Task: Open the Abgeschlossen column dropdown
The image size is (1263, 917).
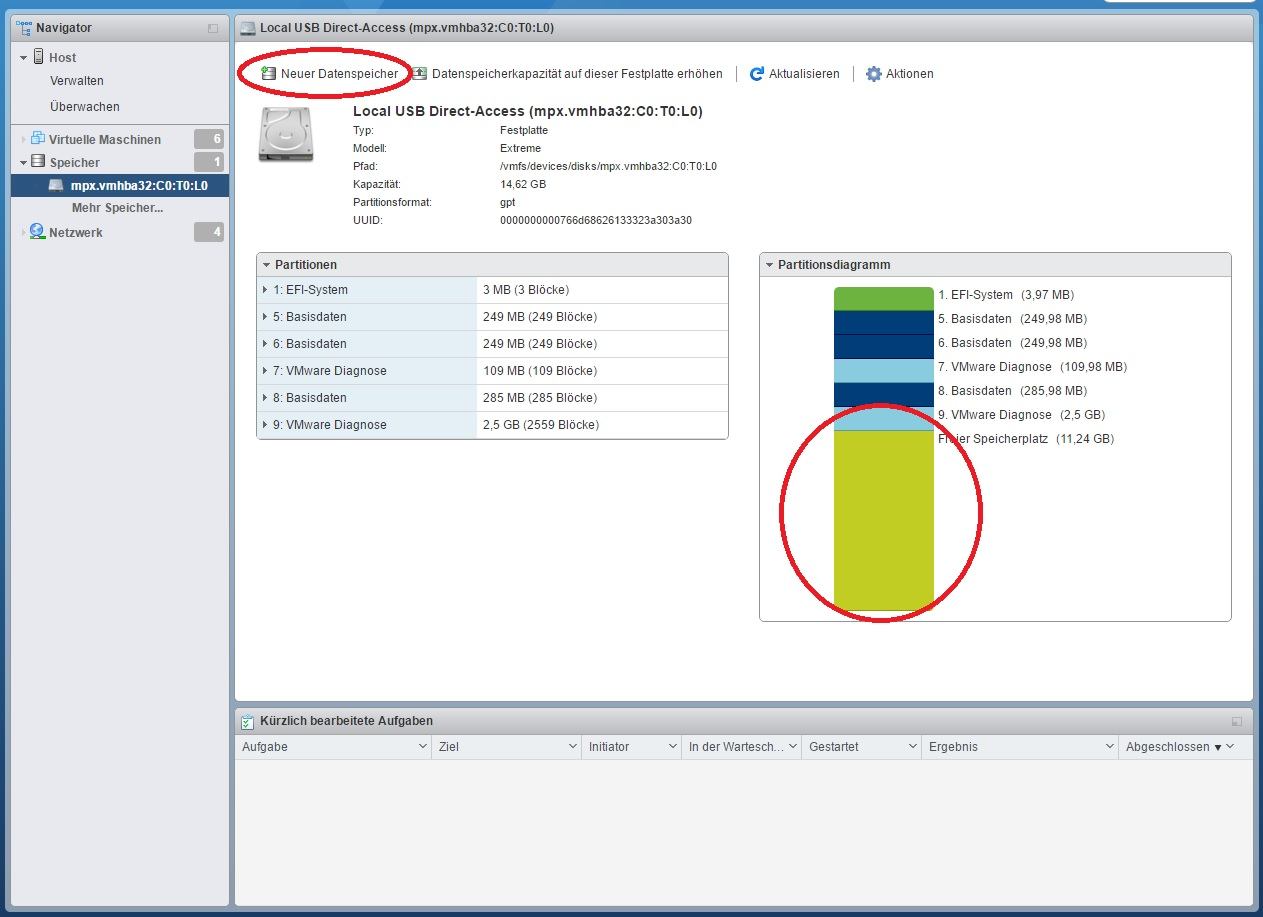Action: point(1230,747)
